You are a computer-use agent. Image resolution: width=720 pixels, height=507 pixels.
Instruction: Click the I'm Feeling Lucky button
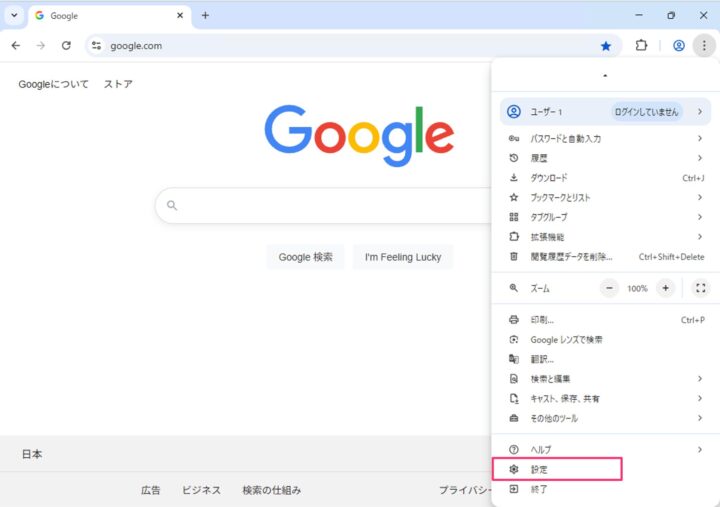click(403, 257)
